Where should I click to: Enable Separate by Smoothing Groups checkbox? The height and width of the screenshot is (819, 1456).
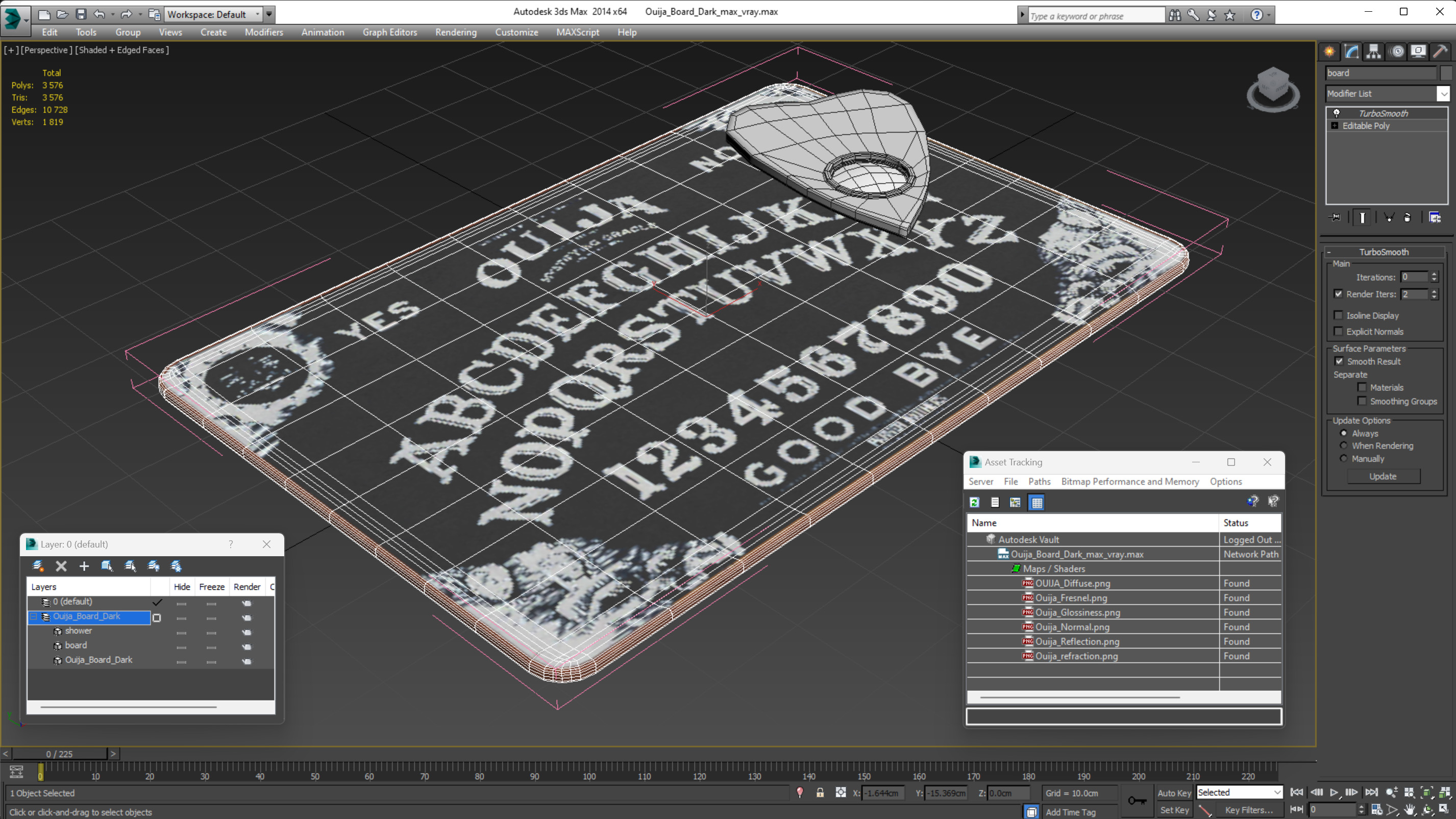pos(1362,401)
